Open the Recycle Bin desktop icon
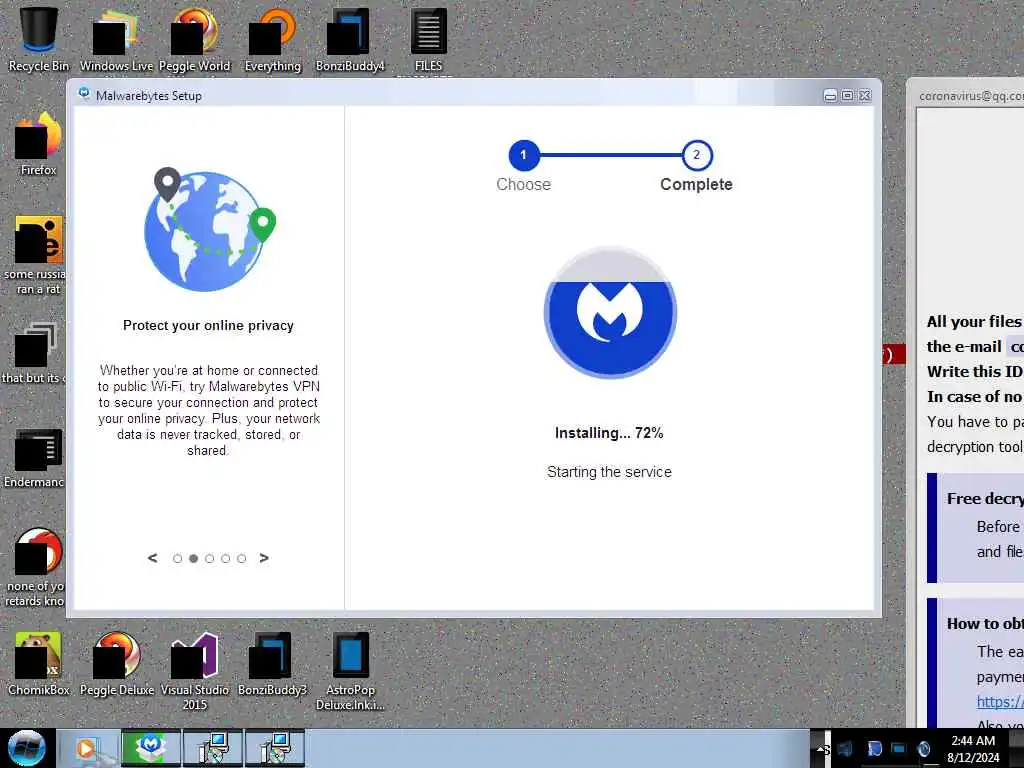The height and width of the screenshot is (768, 1024). coord(39,39)
